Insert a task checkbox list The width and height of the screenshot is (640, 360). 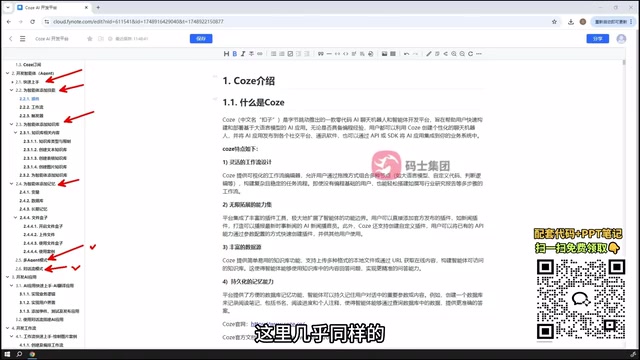(x=290, y=54)
